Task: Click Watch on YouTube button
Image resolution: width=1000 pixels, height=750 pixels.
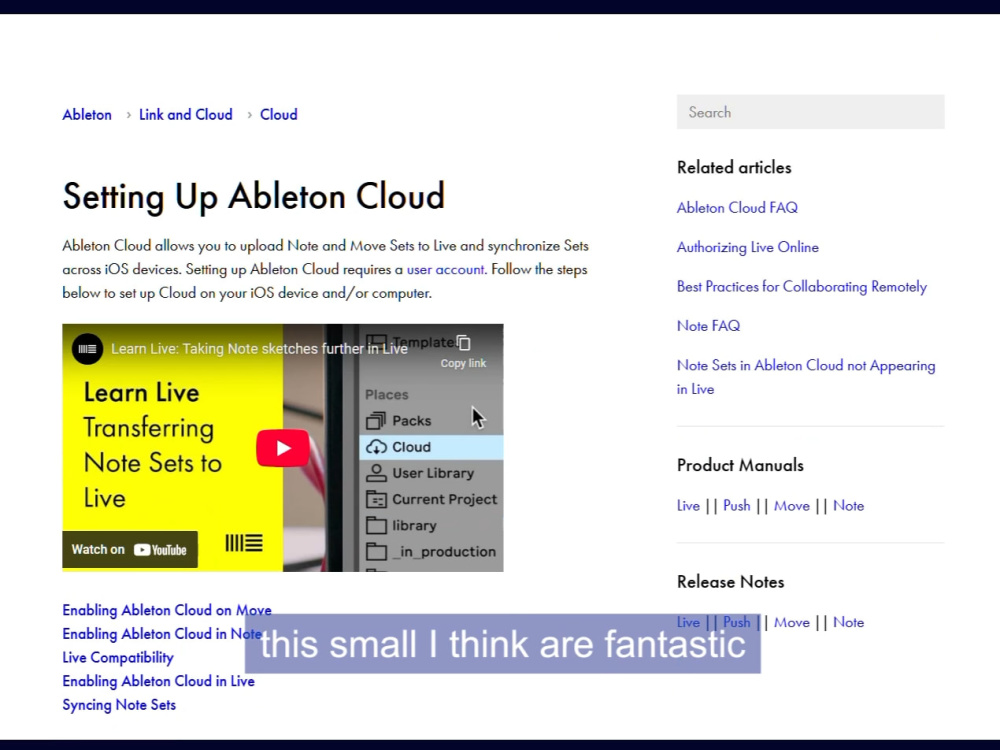Action: point(129,550)
